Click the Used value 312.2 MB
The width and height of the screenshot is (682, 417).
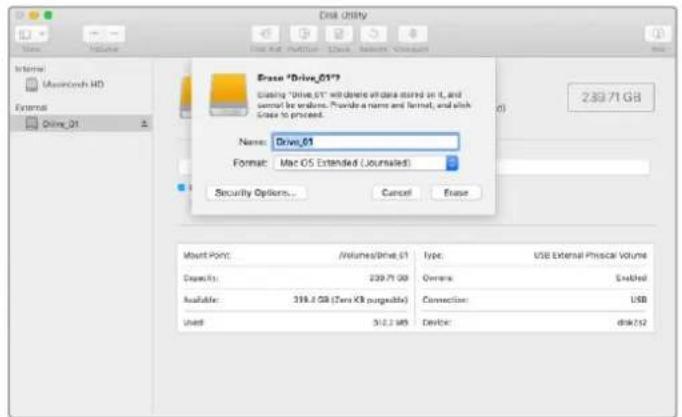(x=391, y=322)
